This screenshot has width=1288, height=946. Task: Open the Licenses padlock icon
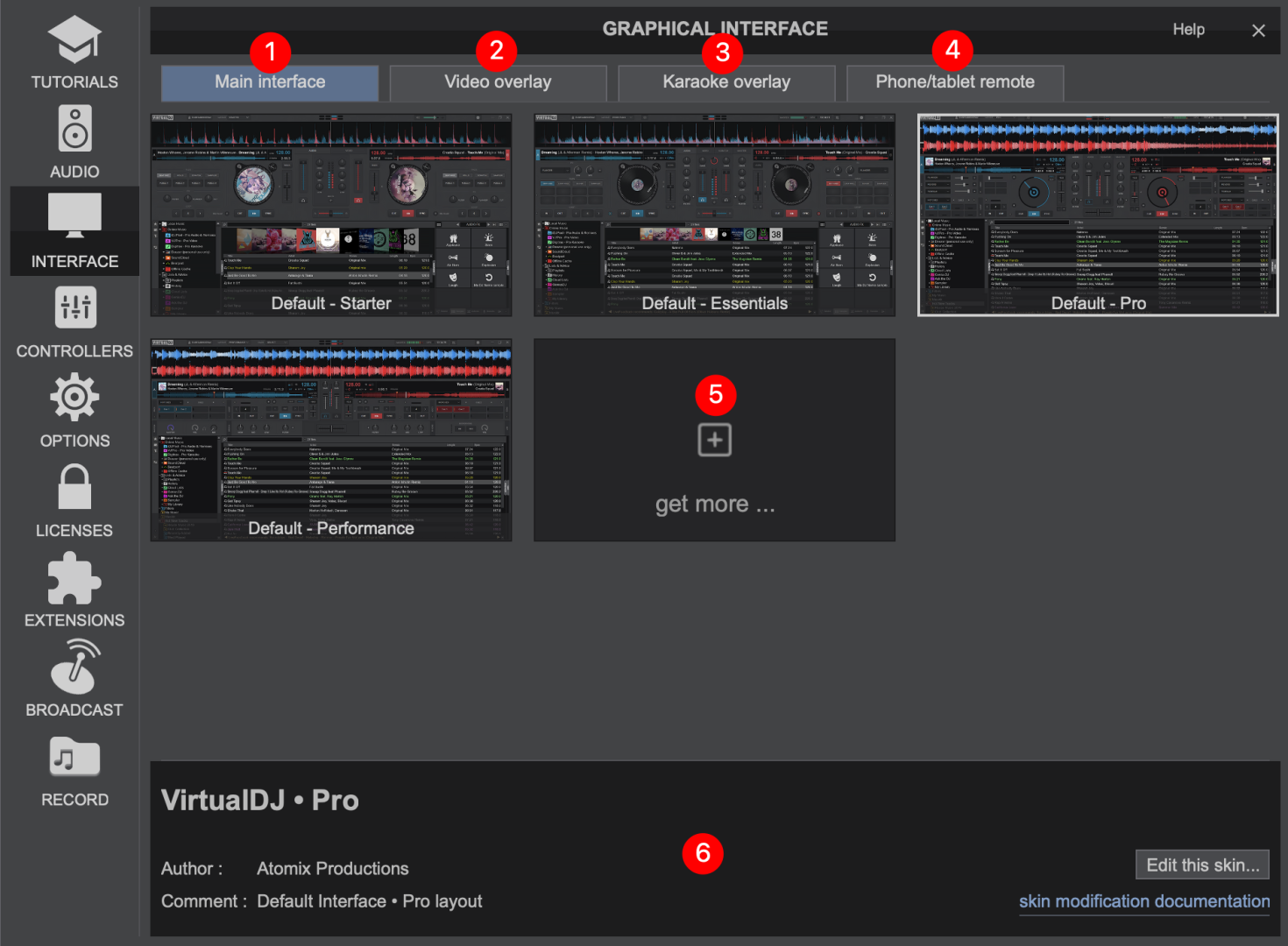coord(74,487)
